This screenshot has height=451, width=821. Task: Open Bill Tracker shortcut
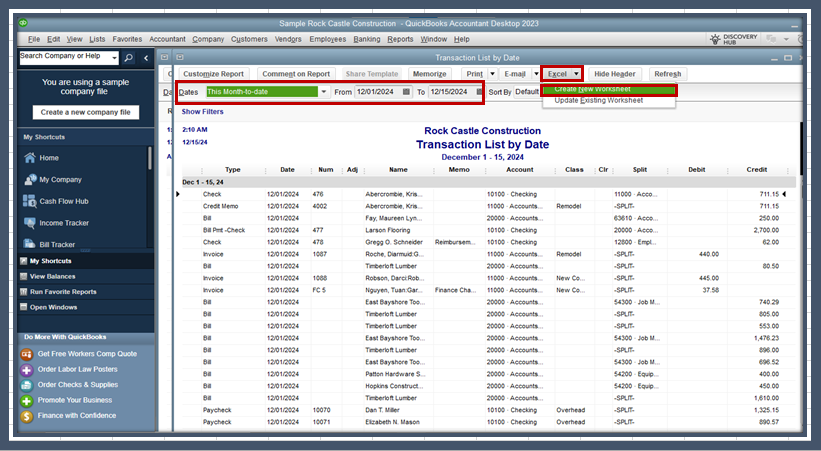[x=50, y=244]
